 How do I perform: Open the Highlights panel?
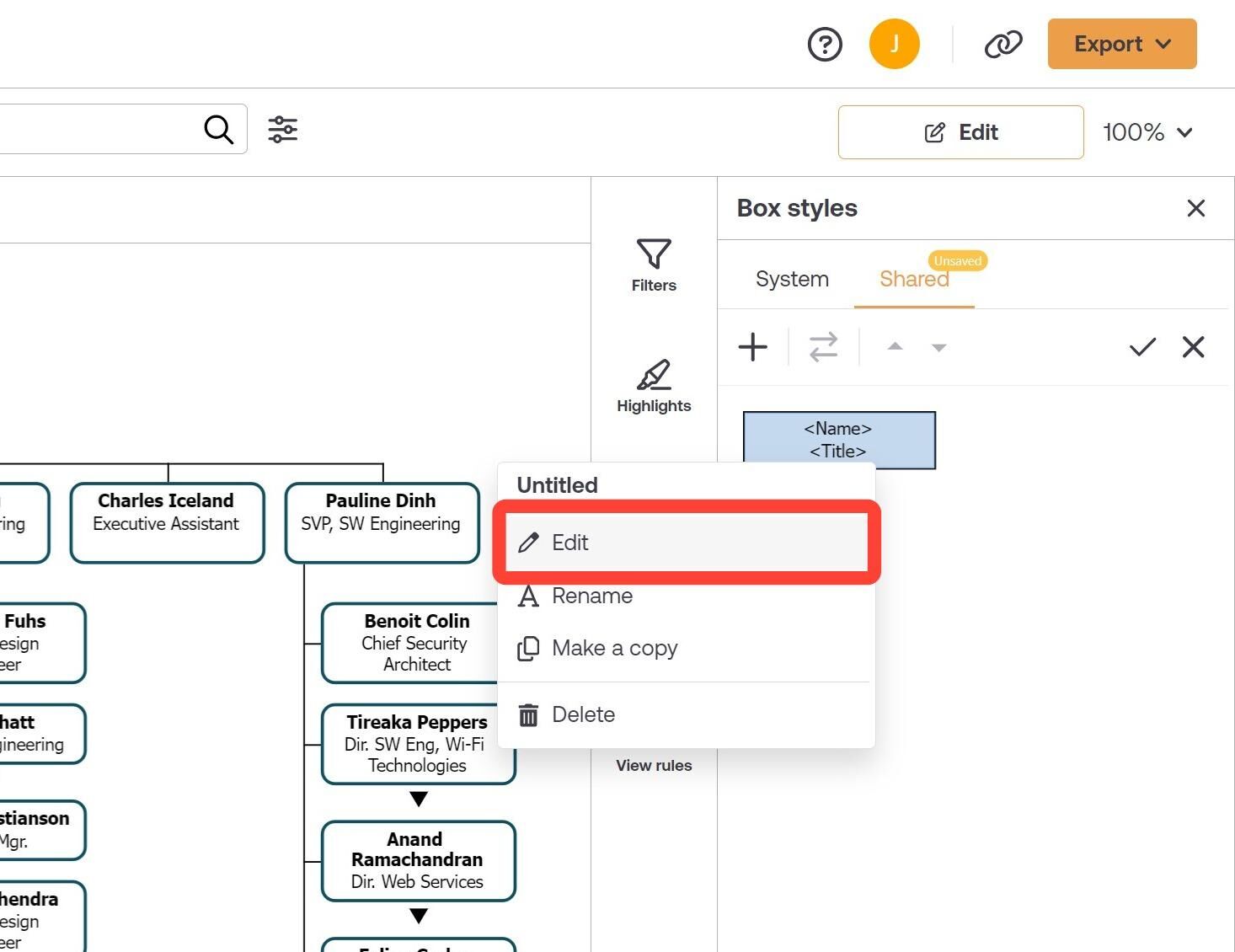coord(654,386)
